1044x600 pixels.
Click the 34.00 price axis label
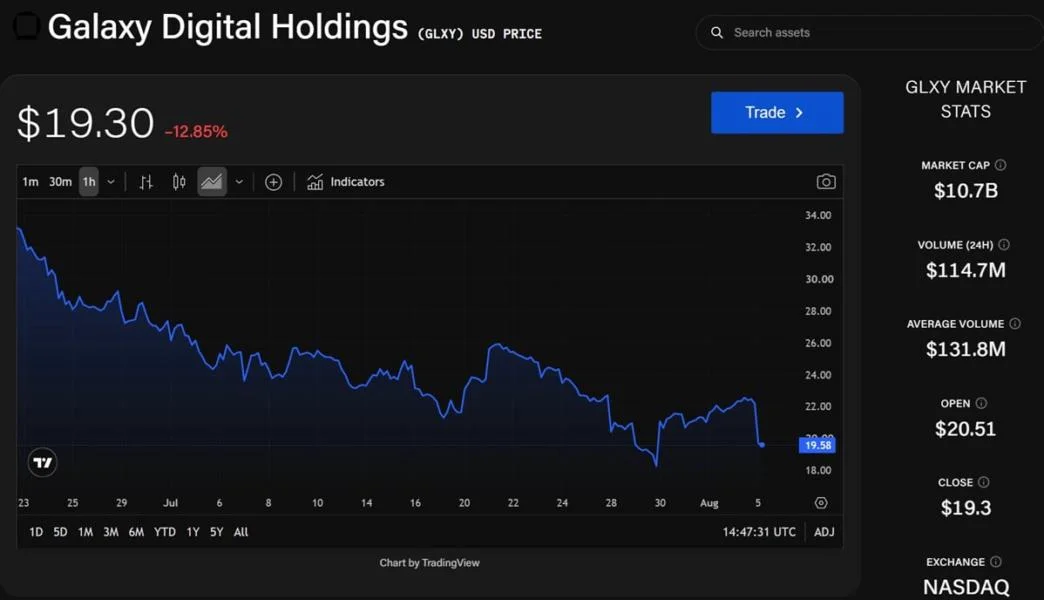pos(818,215)
